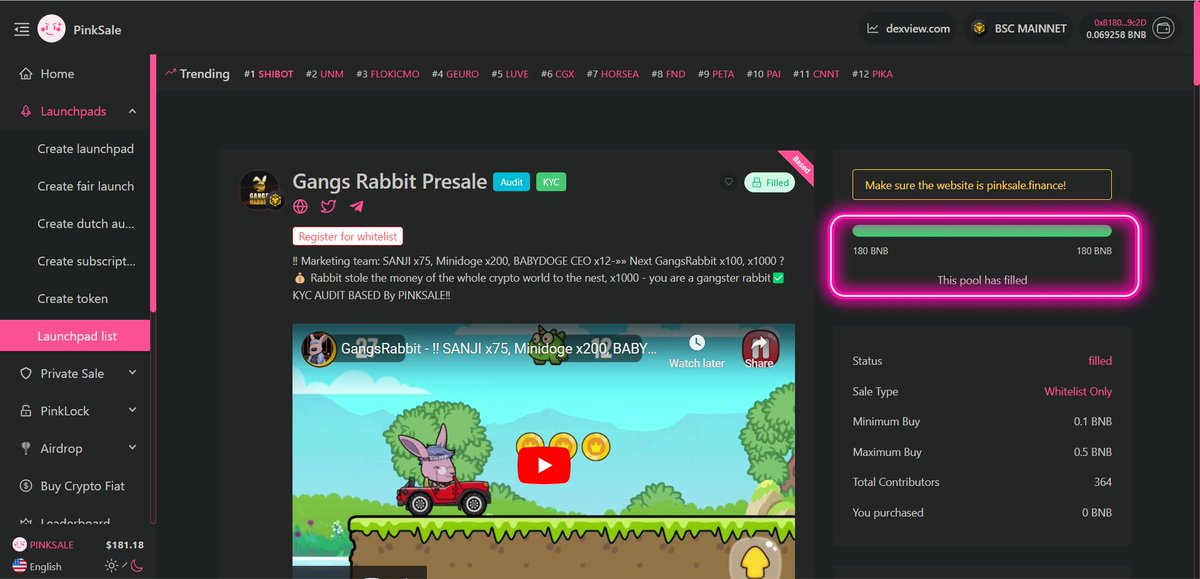Screen dimensions: 1200x579
Task: Play the GangsRabbit YouTube video
Action: (543, 464)
